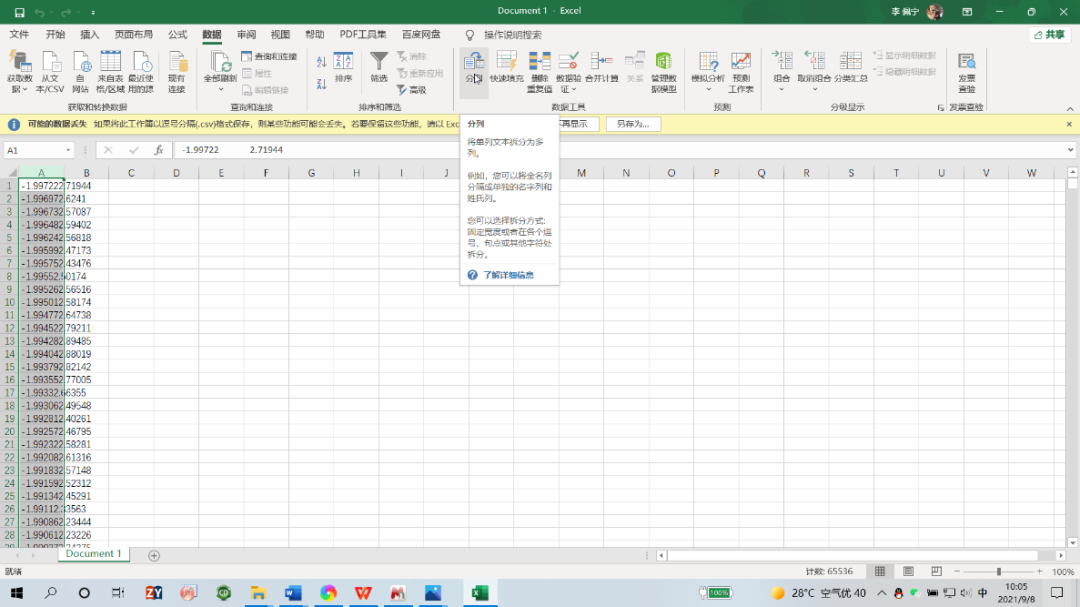The height and width of the screenshot is (607, 1080).
Task: Toggle the 筛选 (Filter) funnel
Action: pyautogui.click(x=379, y=68)
